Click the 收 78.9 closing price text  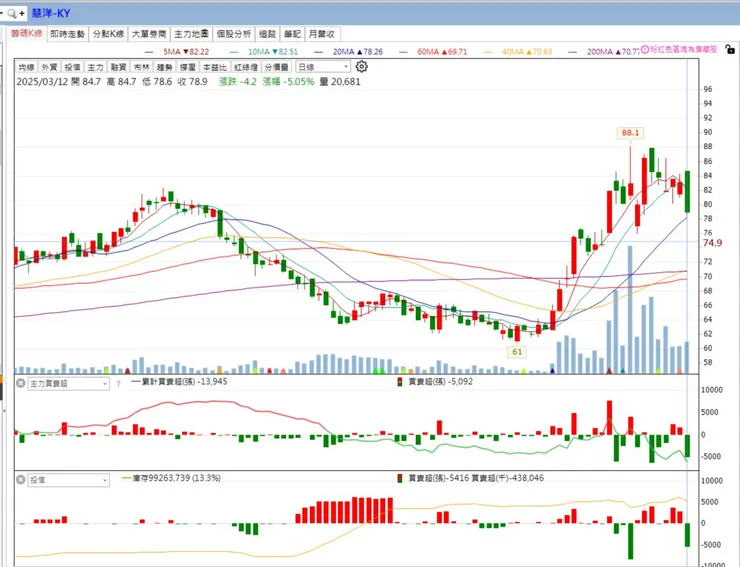(x=193, y=82)
